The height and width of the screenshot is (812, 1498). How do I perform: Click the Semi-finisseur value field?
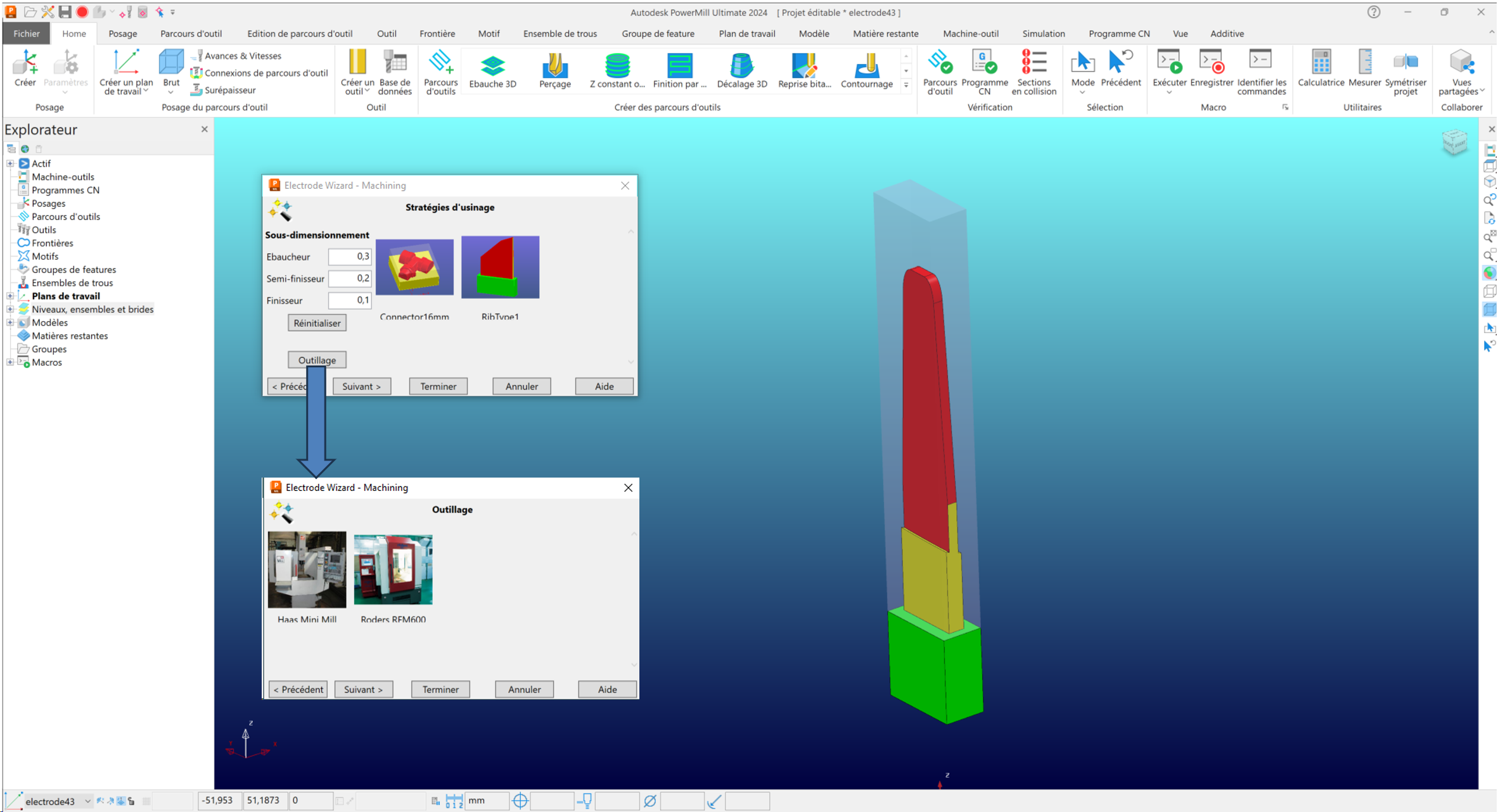350,278
